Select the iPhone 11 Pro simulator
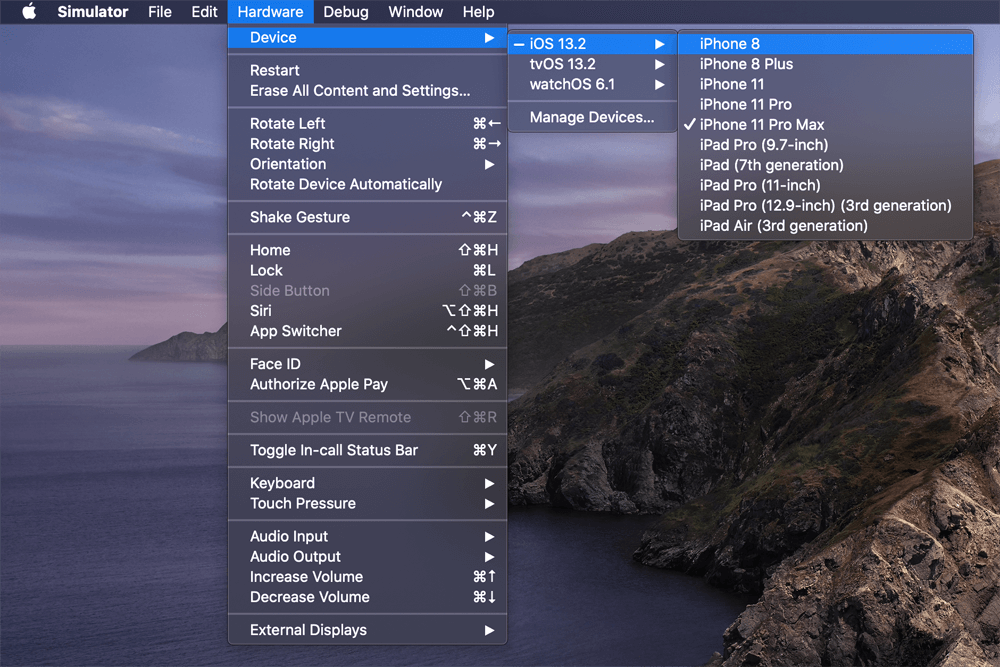The width and height of the screenshot is (1000, 667). (x=825, y=105)
